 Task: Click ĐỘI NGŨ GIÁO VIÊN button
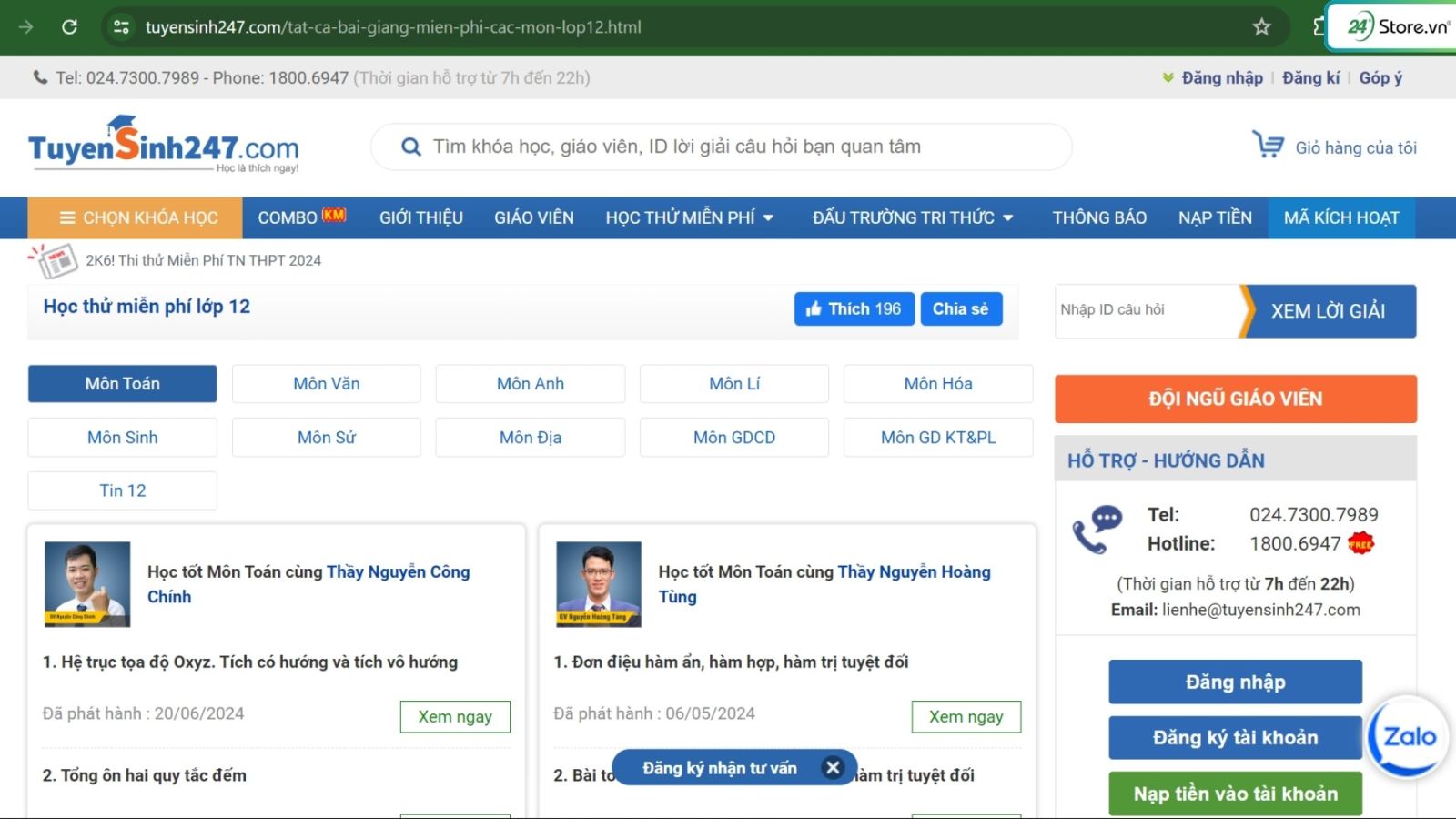pos(1236,399)
